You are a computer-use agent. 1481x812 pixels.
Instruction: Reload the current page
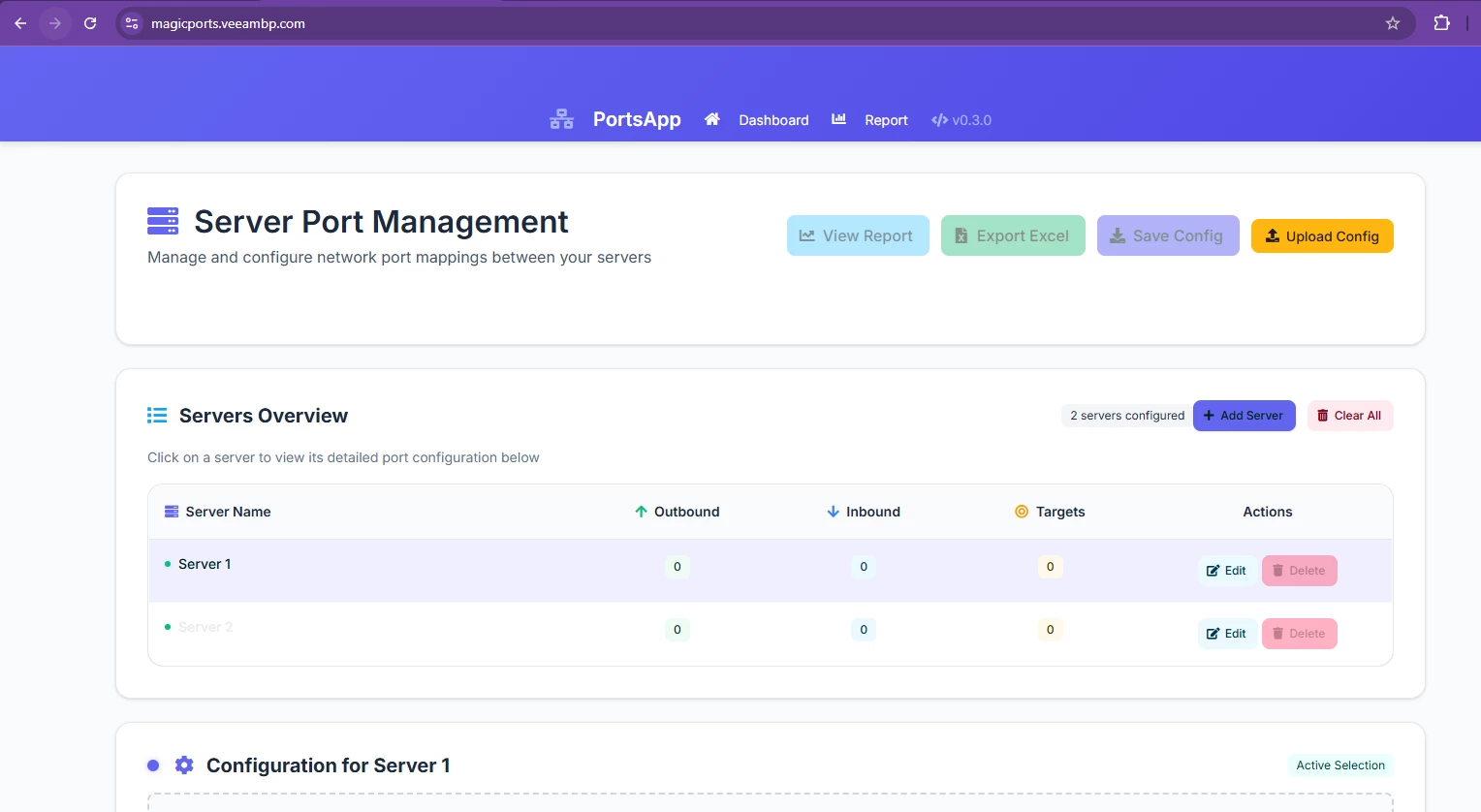[90, 23]
